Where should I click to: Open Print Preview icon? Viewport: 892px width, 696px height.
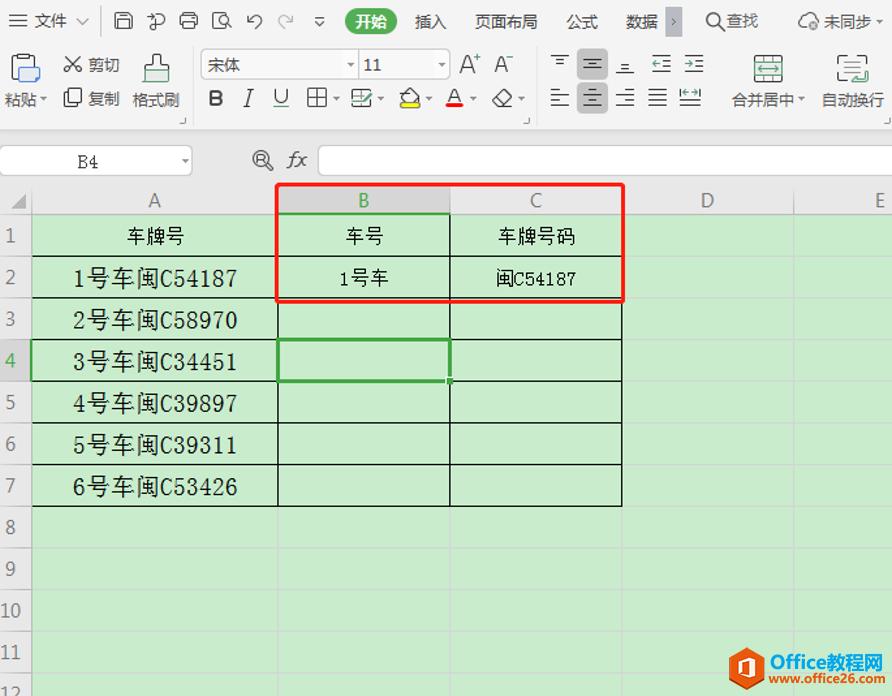point(221,21)
